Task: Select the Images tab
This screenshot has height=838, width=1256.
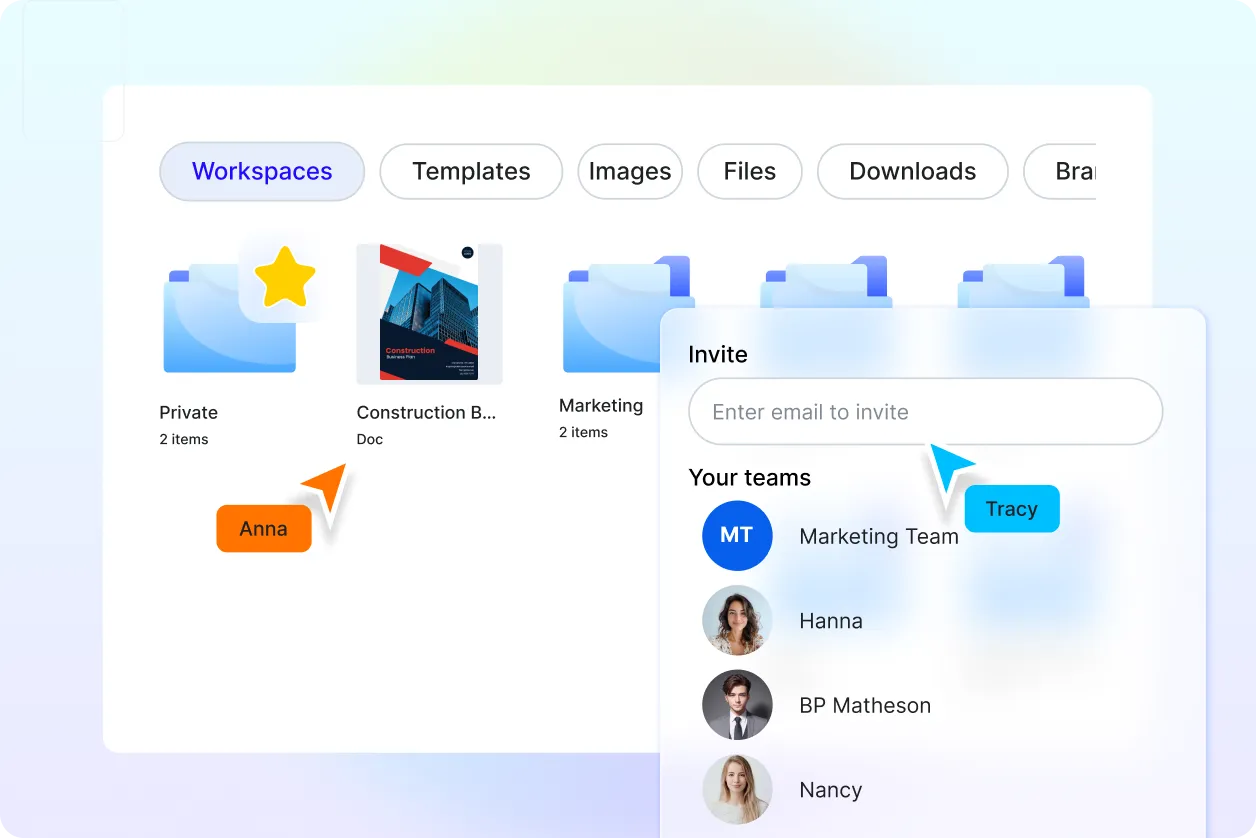Action: coord(630,171)
